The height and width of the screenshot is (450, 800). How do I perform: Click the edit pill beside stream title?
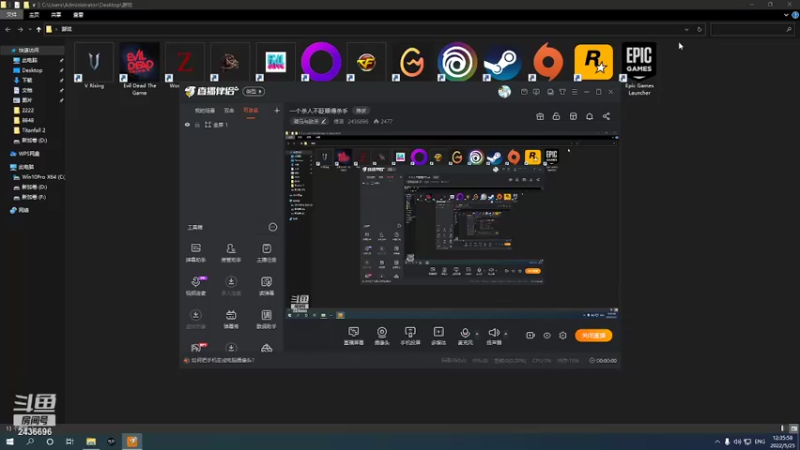(361, 111)
